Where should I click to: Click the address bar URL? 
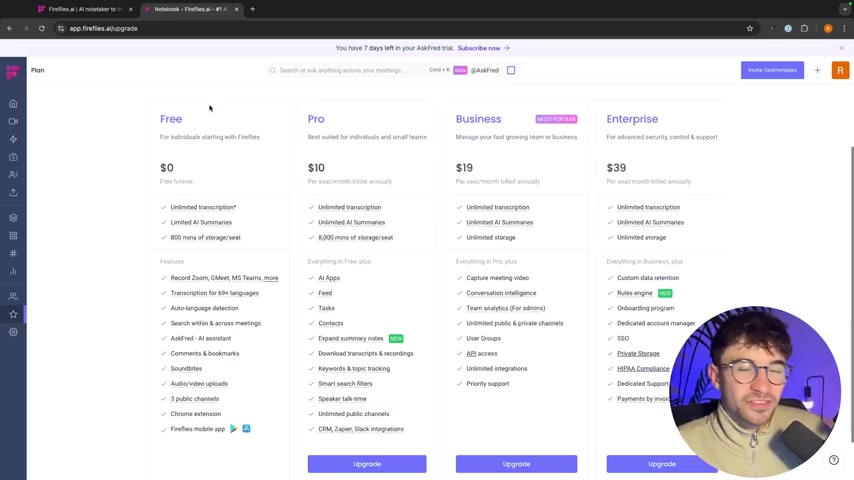click(x=103, y=28)
